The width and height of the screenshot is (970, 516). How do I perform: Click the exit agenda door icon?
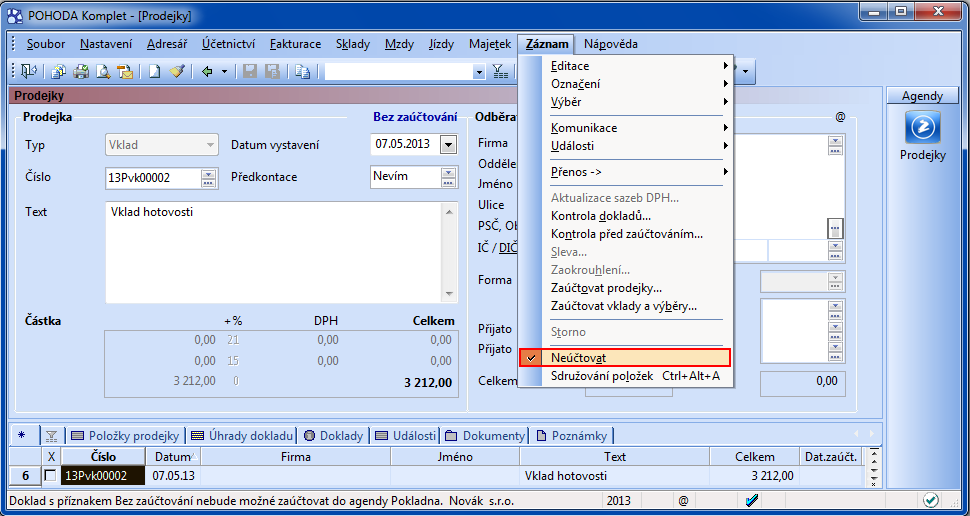[28, 72]
